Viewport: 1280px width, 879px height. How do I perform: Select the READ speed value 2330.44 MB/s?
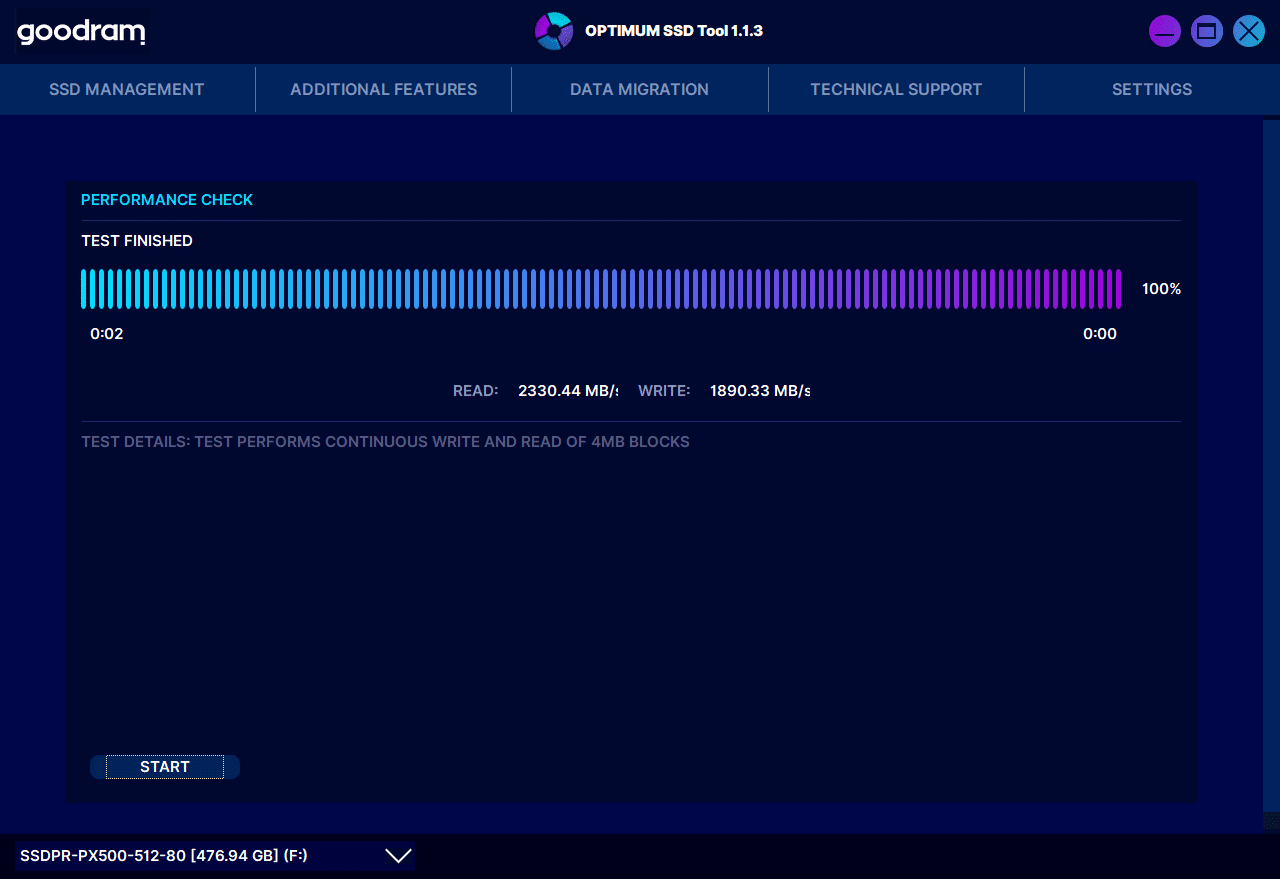[x=567, y=391]
